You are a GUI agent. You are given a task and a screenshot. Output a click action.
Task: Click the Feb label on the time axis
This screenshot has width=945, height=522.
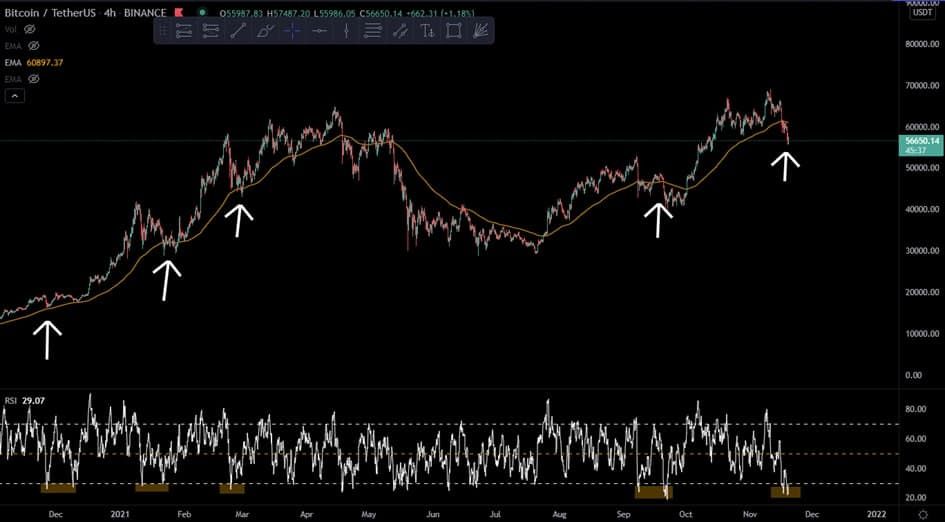click(x=184, y=514)
